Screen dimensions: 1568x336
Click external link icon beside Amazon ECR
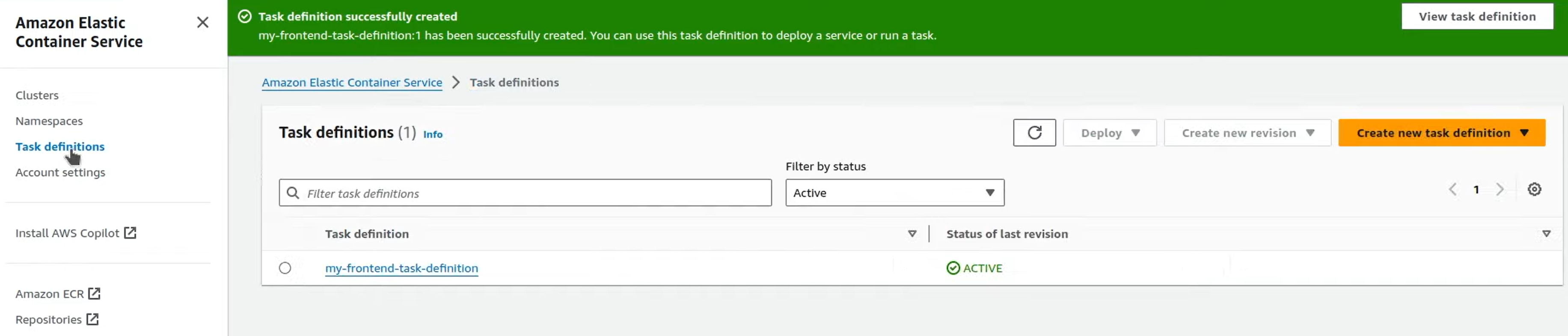(x=94, y=294)
